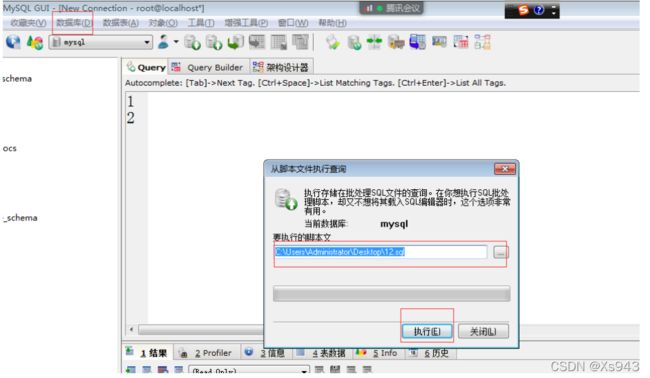Click the green curved-arrow database icon
The height and width of the screenshot is (378, 650).
tap(235, 42)
